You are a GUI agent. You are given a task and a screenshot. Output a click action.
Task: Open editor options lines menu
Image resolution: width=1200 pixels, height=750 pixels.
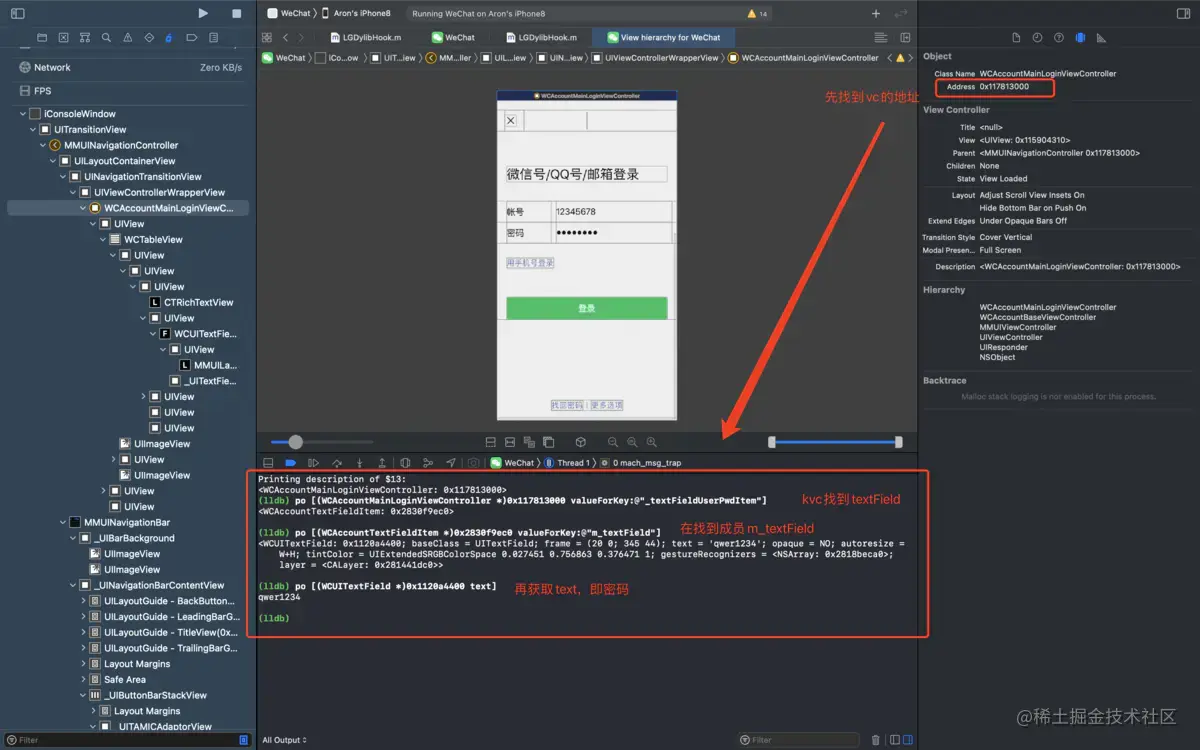click(881, 37)
